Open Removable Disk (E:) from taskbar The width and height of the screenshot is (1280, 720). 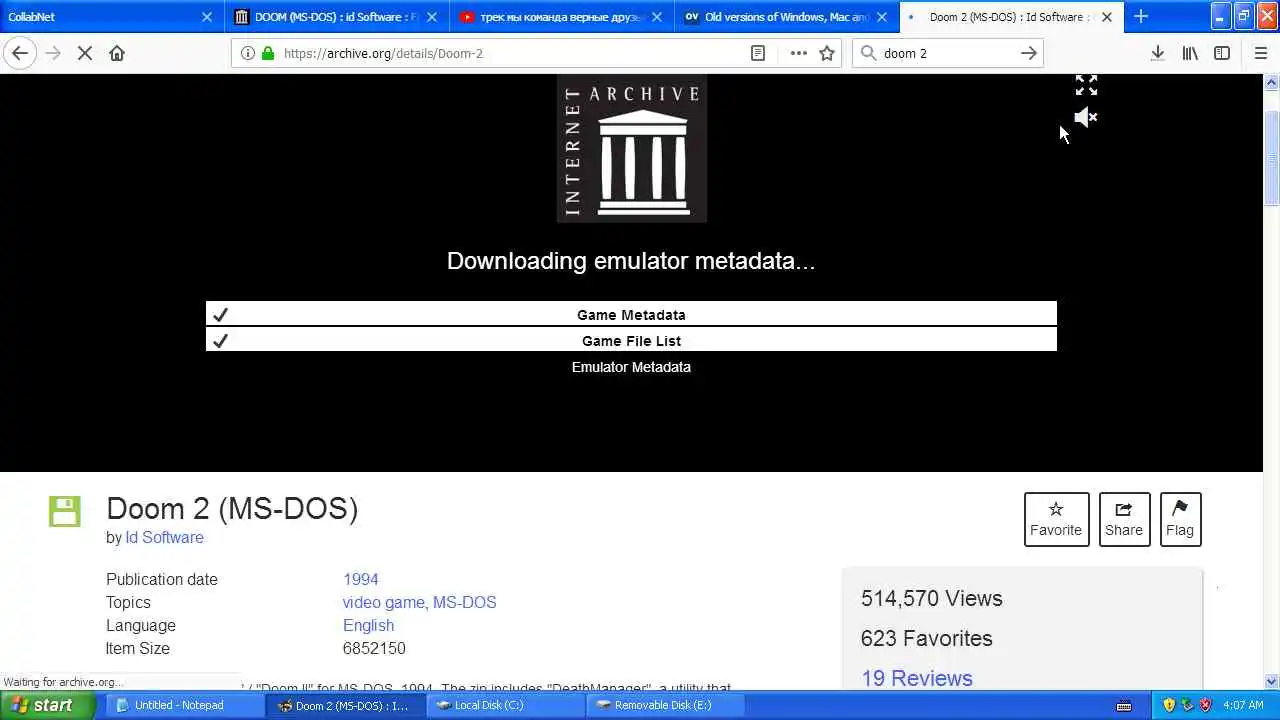(665, 705)
